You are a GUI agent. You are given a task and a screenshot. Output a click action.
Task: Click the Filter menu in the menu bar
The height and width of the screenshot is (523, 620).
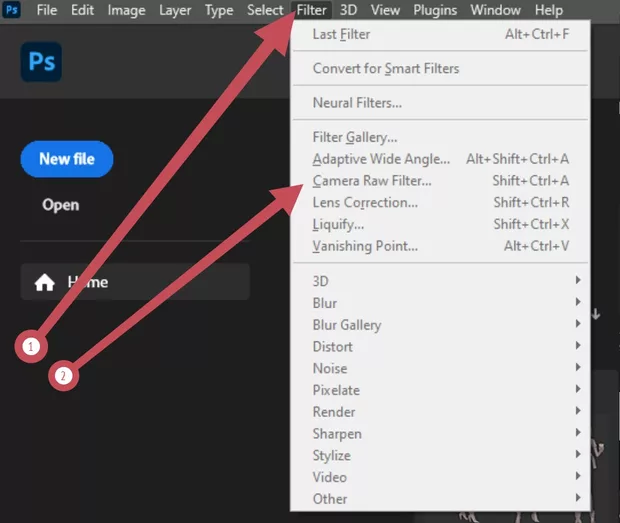(x=311, y=10)
